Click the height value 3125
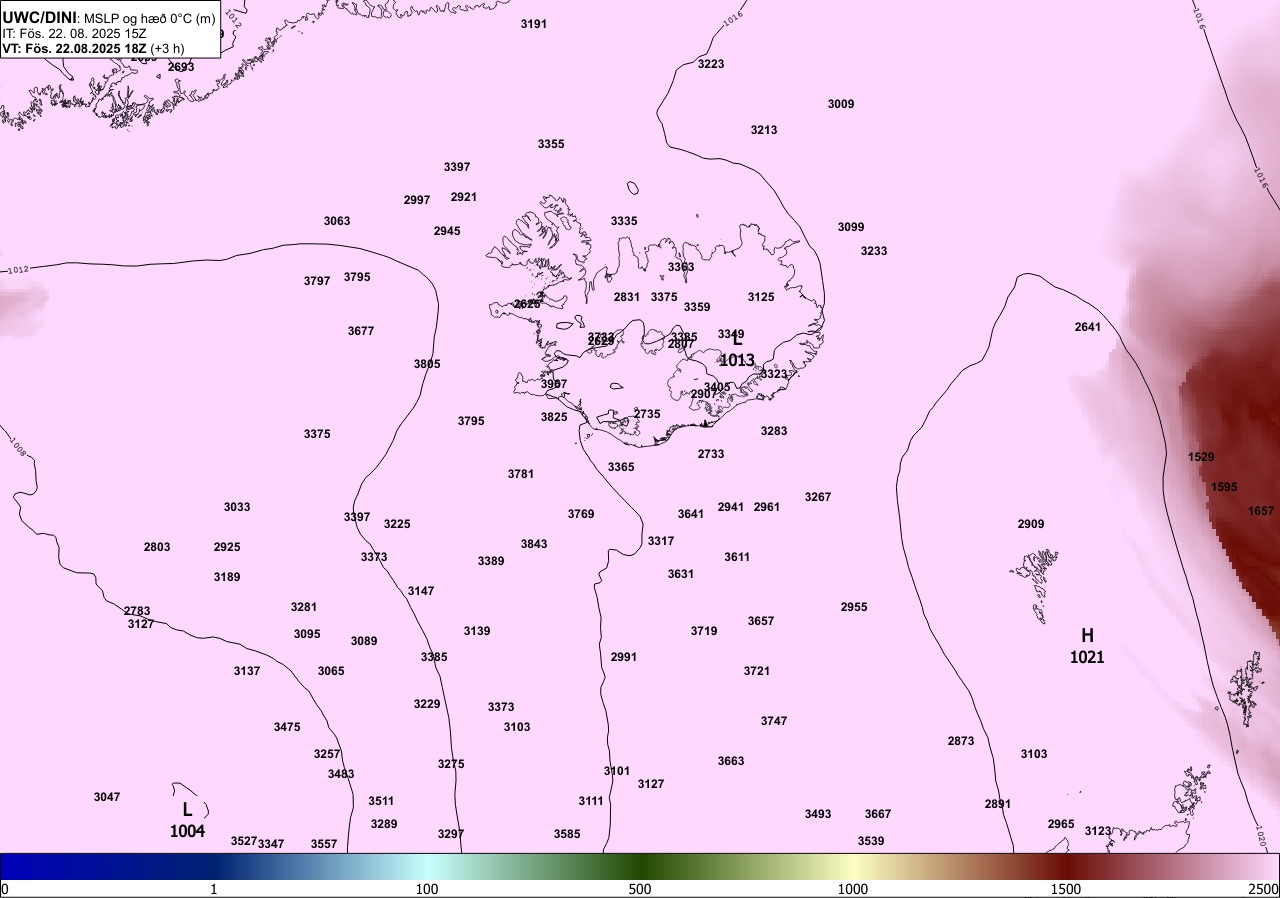 (761, 297)
